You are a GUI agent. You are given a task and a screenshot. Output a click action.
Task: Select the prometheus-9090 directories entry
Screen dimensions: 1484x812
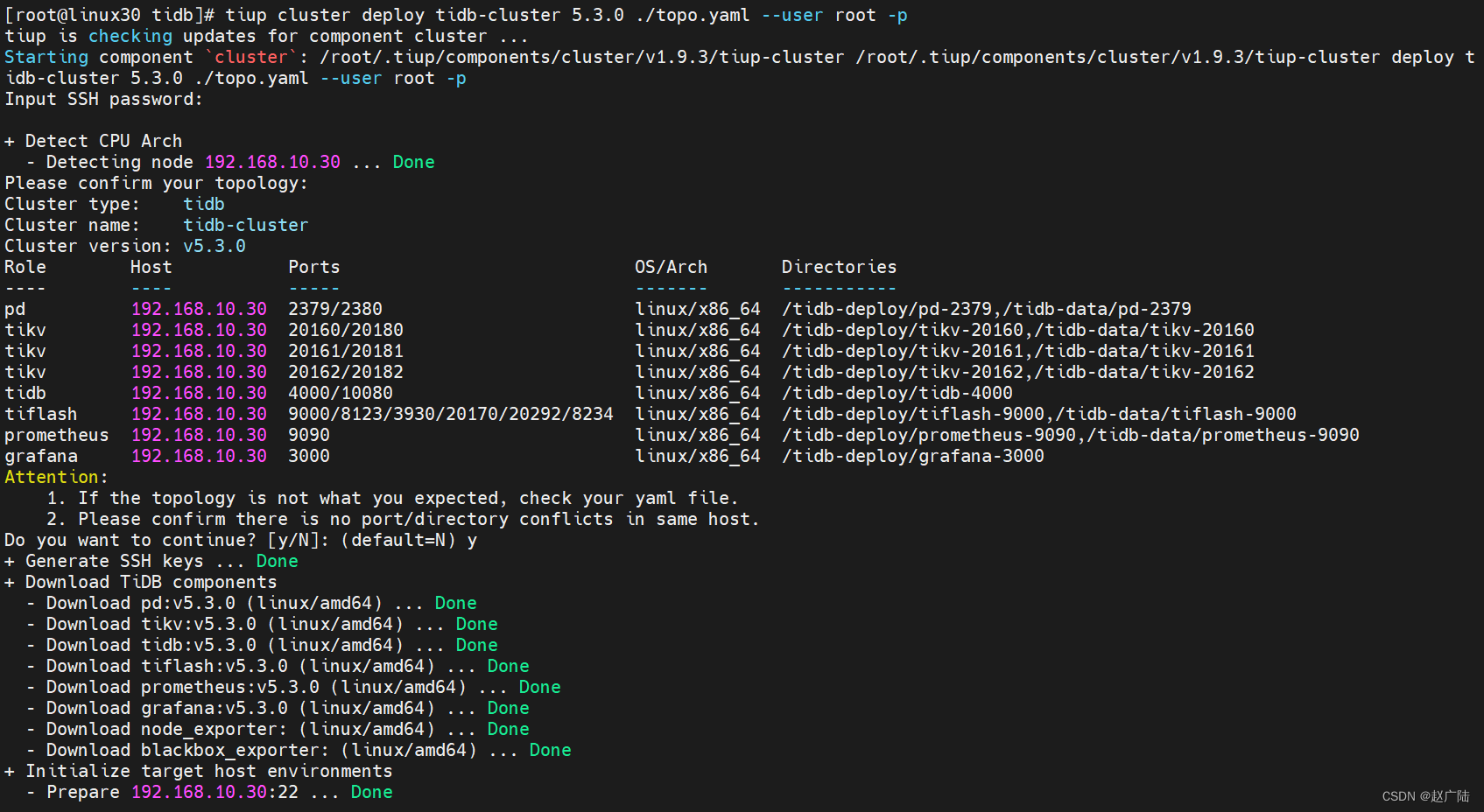pyautogui.click(x=1071, y=435)
